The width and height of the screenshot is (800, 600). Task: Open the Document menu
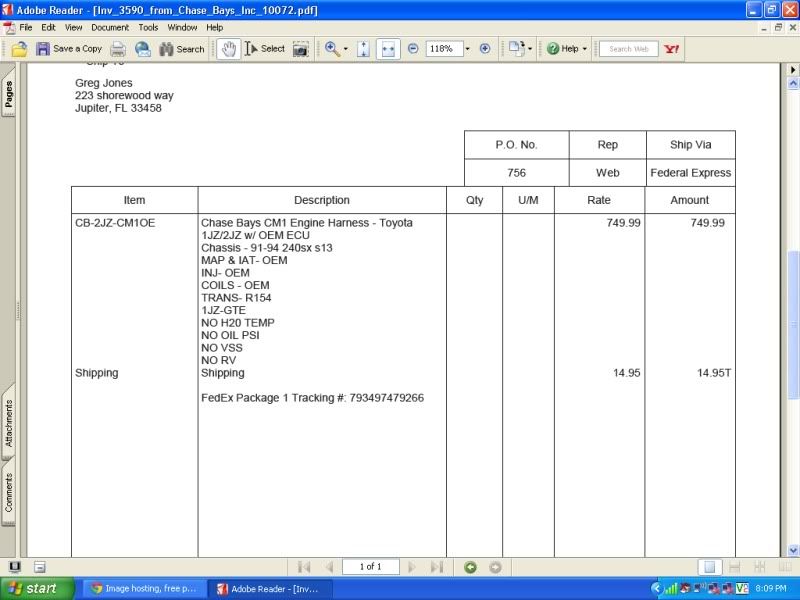click(110, 28)
